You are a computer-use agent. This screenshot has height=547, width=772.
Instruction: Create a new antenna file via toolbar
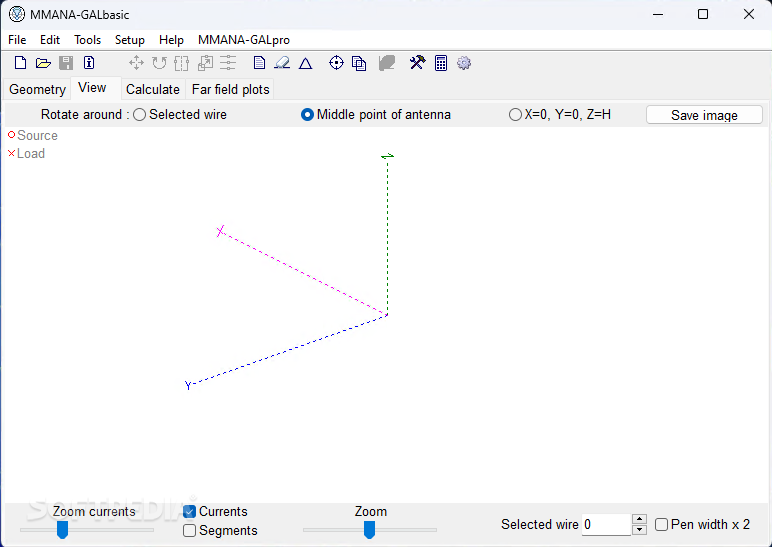[20, 63]
